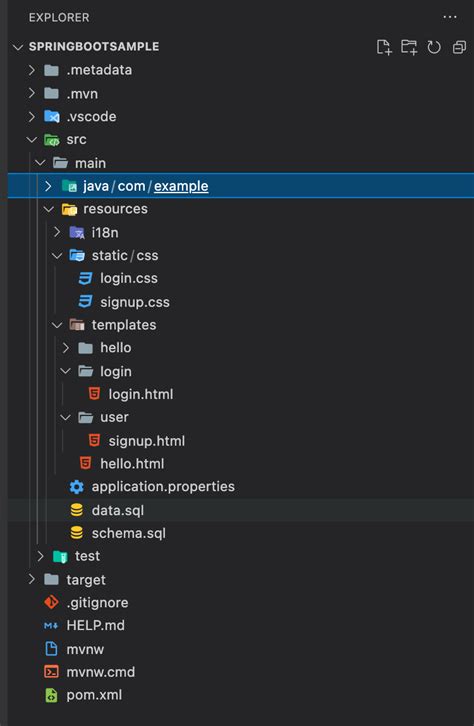Expand the java/com/example folder chevron
This screenshot has width=474, height=726.
[48, 186]
